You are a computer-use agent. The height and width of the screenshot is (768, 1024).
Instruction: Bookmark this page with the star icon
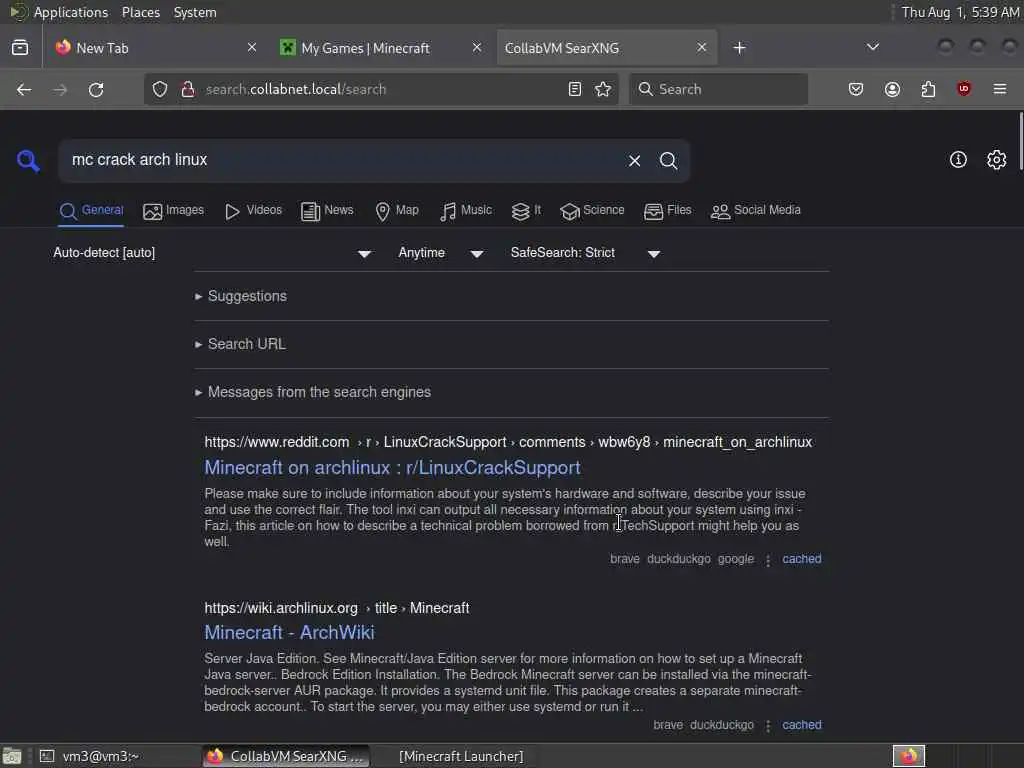[603, 89]
